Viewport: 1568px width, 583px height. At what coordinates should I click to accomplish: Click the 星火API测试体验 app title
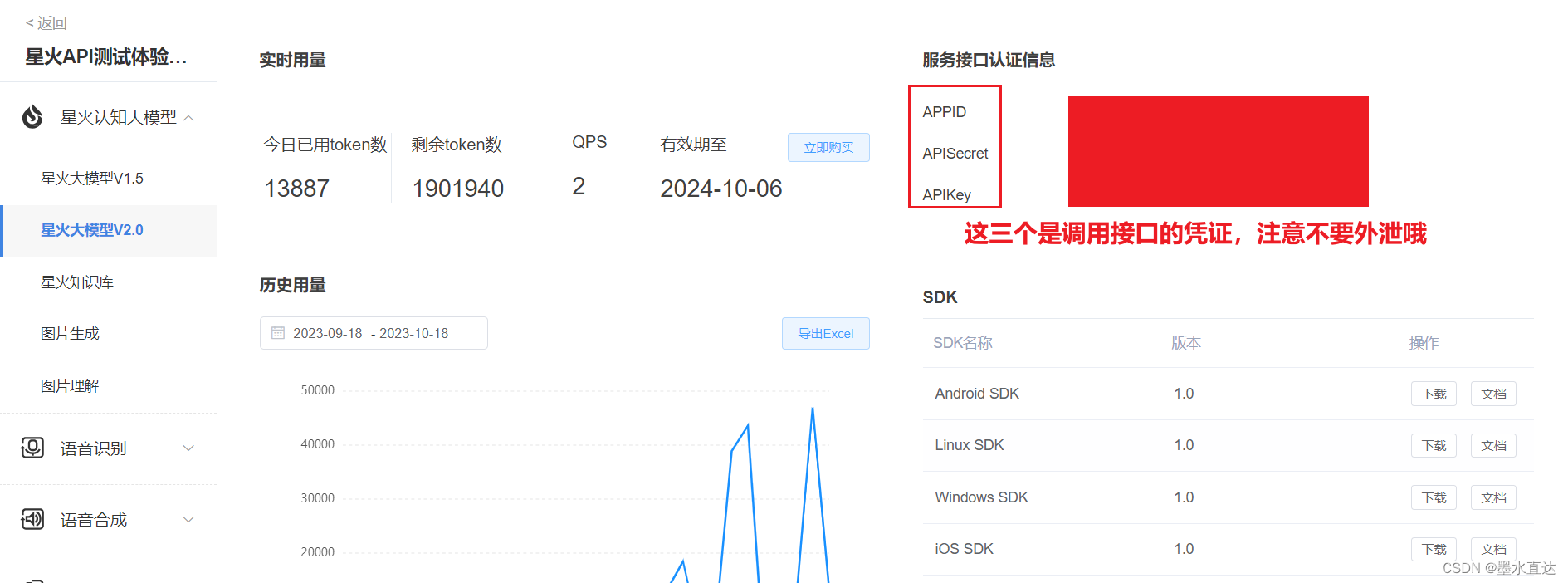coord(106,56)
